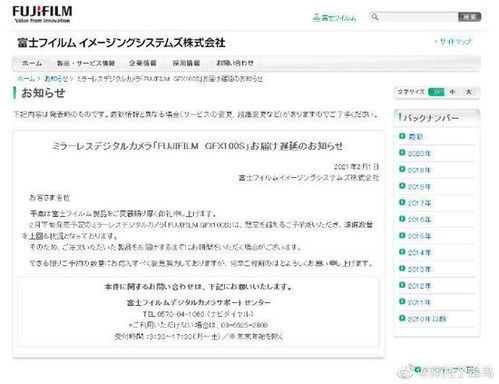Open the 2011年 back number link
The width and height of the screenshot is (499, 384).
[x=419, y=302]
